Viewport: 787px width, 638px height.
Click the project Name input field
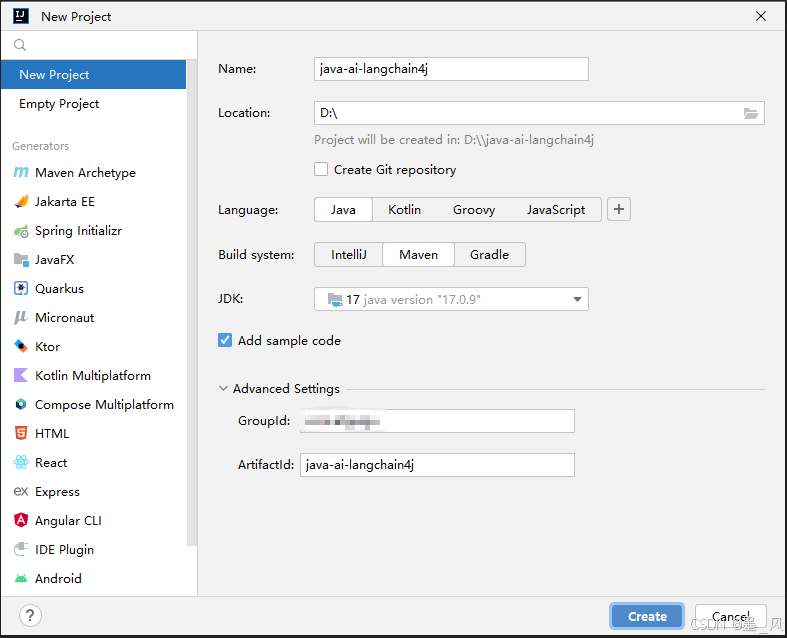451,69
